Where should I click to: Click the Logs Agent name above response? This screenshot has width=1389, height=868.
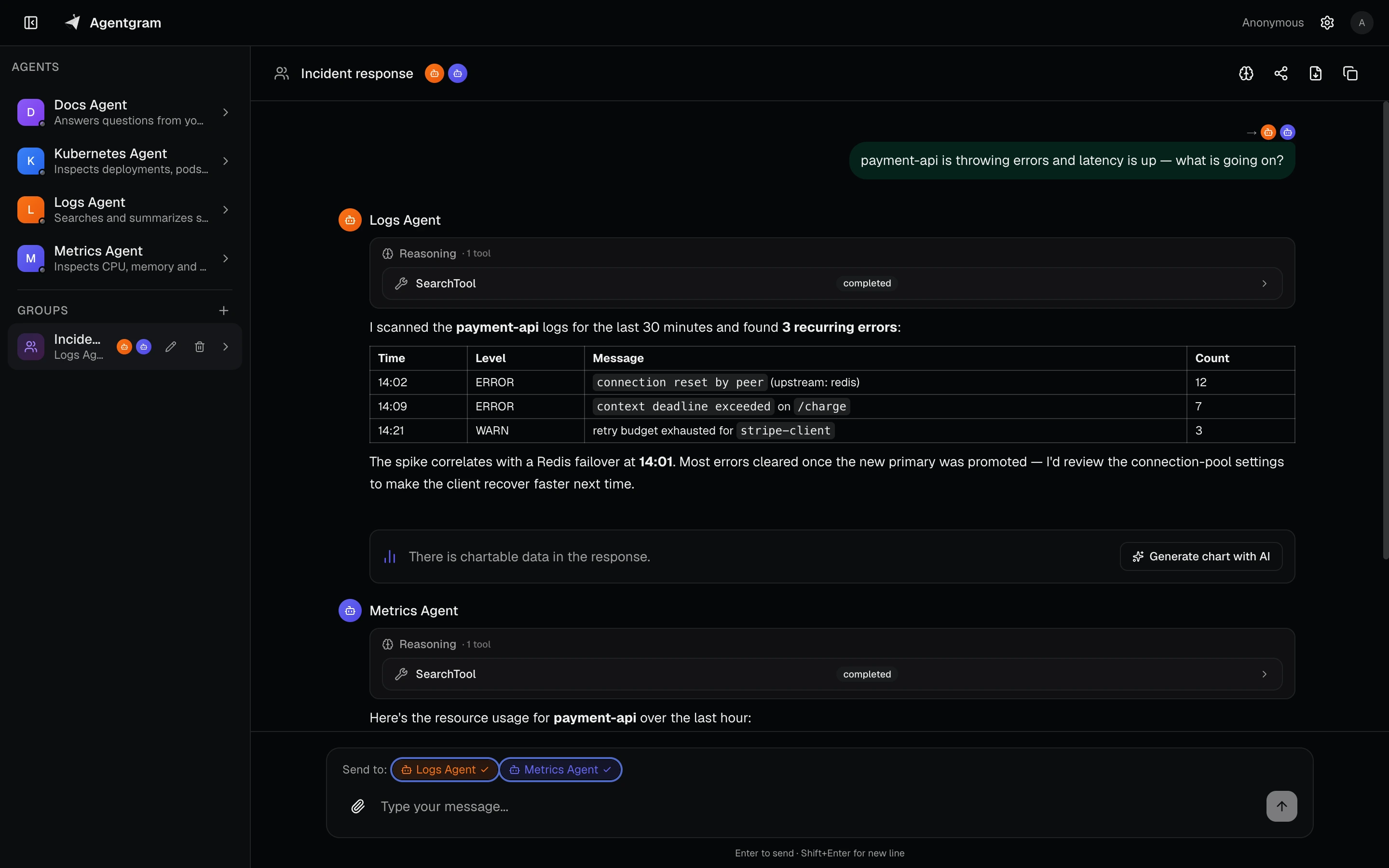(x=405, y=220)
